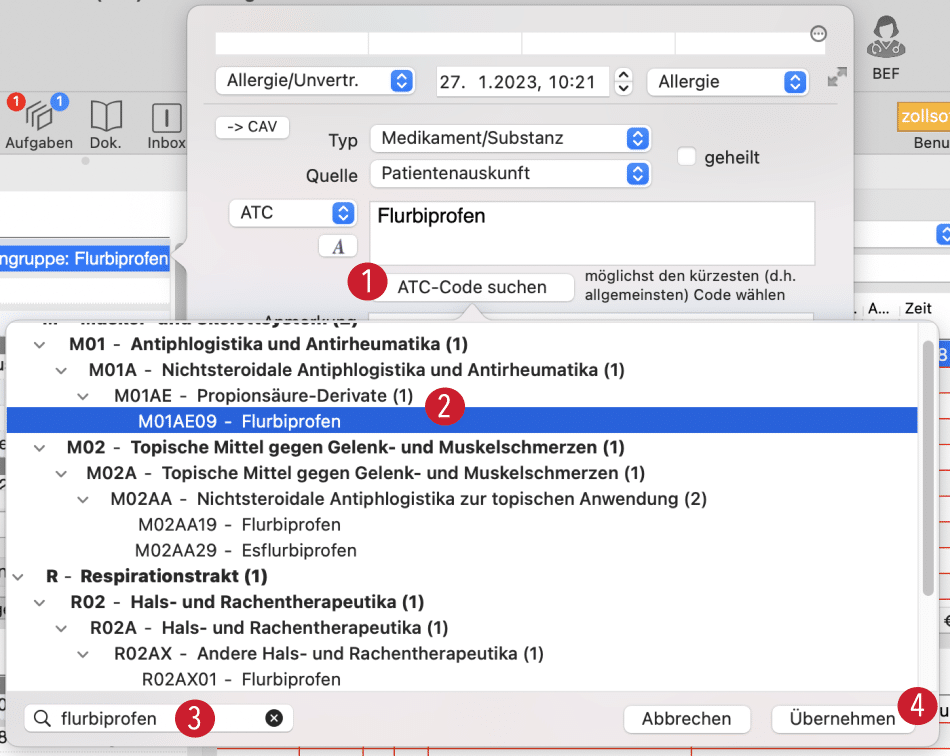Select the highlighted ngruppe: Flurbiprofen entry
Screen dimensions: 950x756
[x=84, y=259]
